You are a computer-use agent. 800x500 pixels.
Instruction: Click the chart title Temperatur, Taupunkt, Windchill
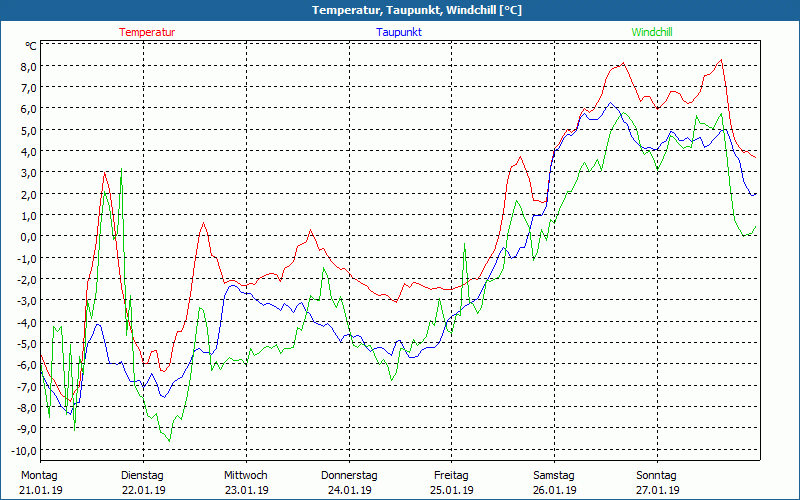point(417,10)
